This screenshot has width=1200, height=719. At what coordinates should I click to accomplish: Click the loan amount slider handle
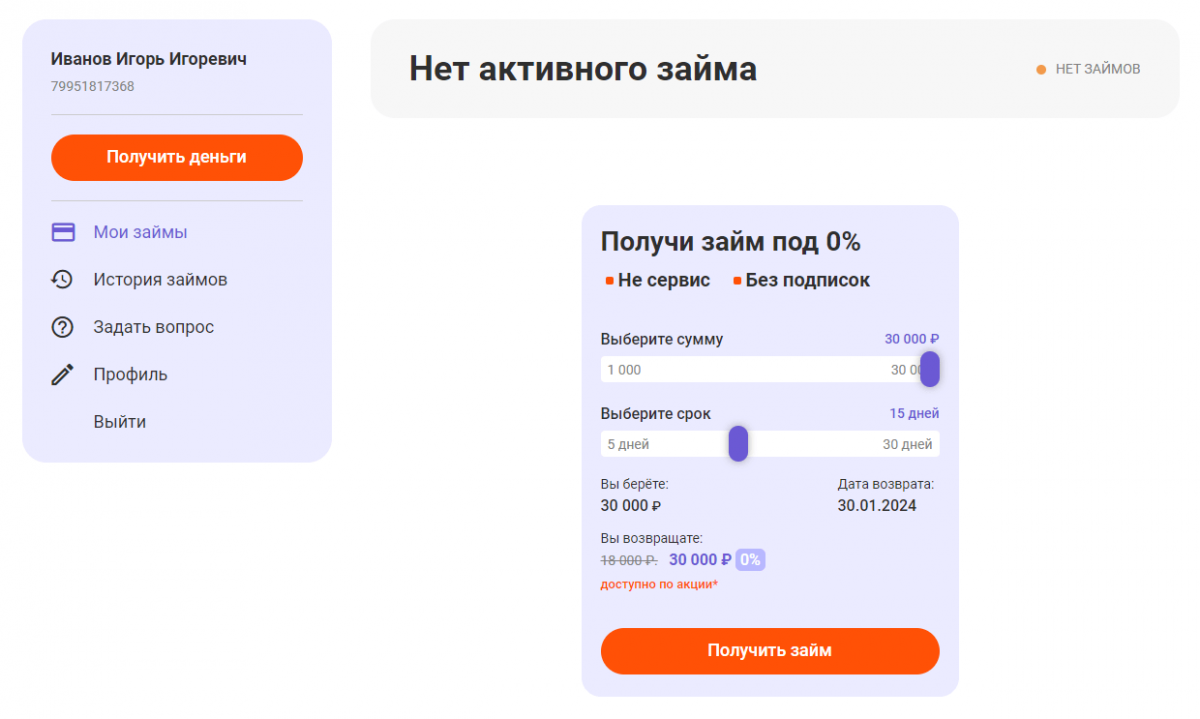coord(930,369)
